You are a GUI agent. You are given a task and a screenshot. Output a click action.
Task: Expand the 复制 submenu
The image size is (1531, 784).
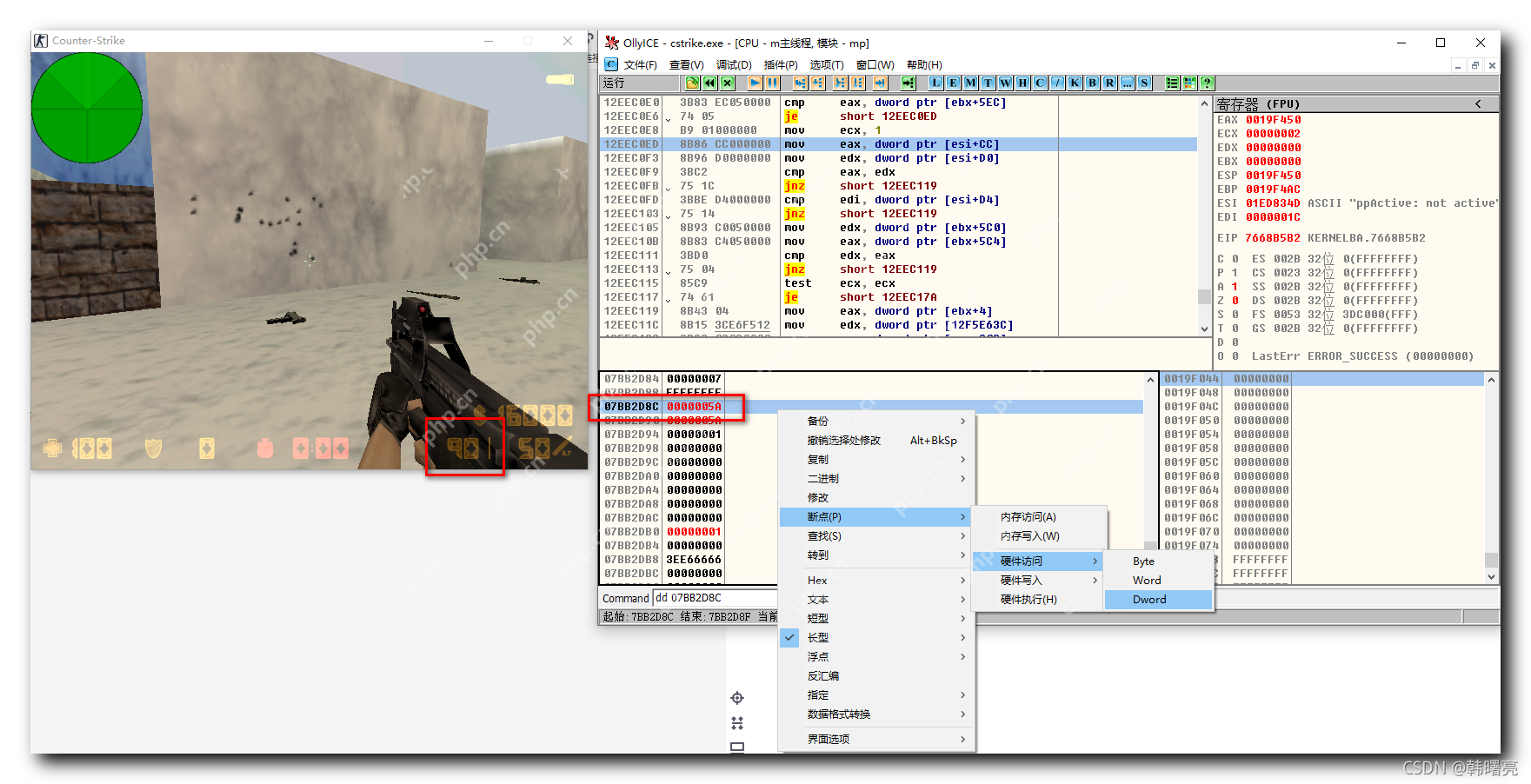818,459
